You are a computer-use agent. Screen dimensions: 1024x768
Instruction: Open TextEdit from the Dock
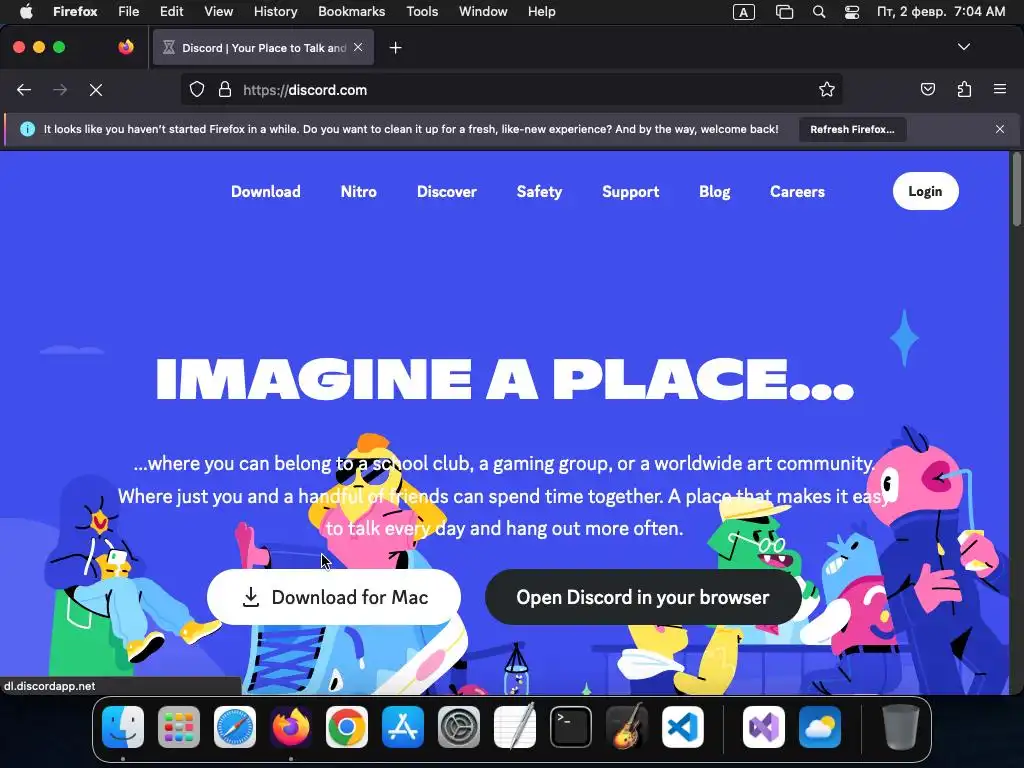point(515,726)
